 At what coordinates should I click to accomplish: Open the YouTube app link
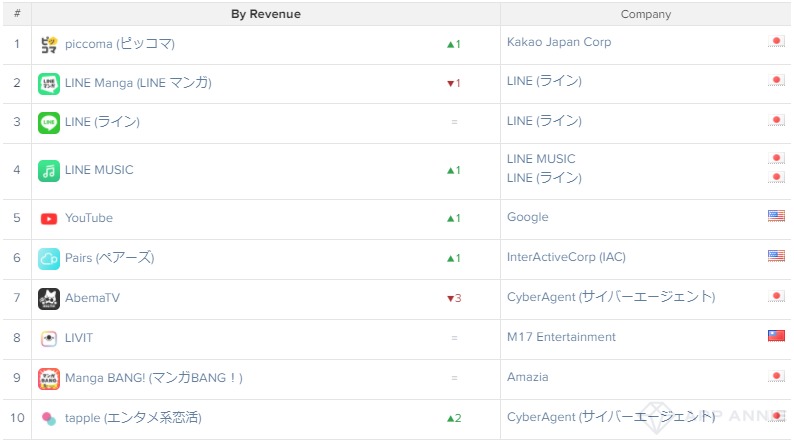(89, 218)
